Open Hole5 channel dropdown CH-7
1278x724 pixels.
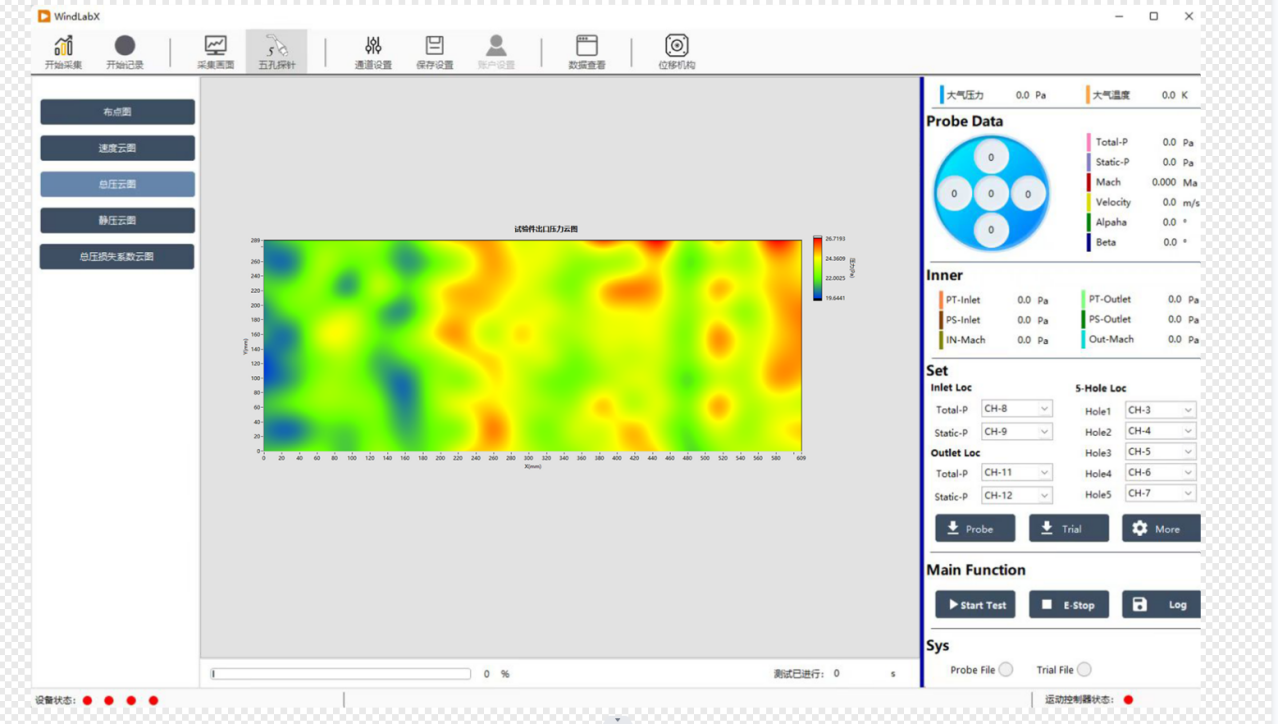(1160, 493)
